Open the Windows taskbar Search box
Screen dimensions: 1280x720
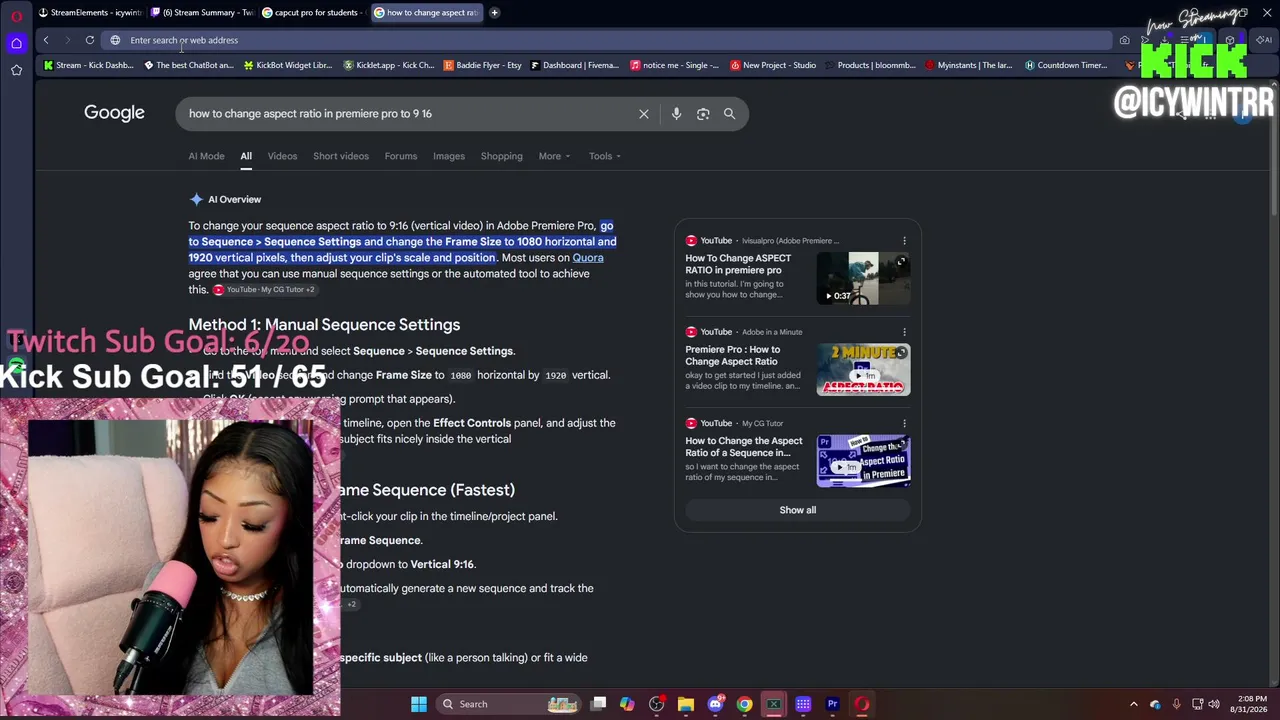coord(510,704)
